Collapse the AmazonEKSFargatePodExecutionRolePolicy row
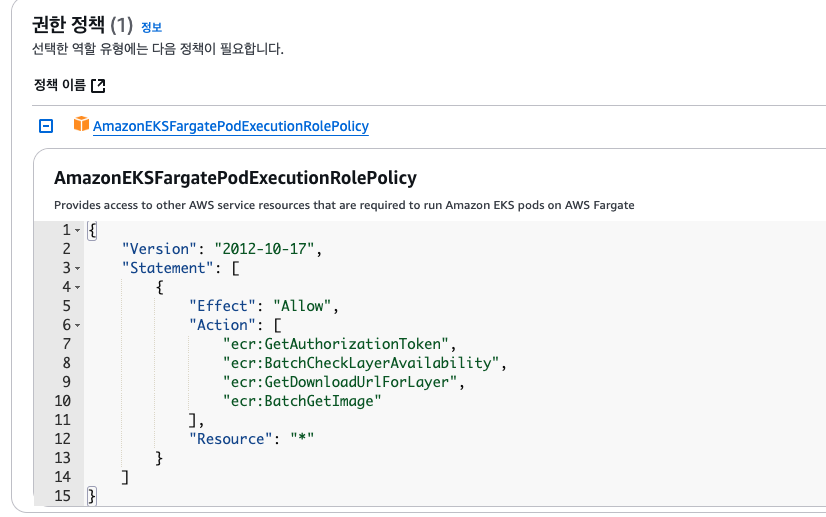Screen dimensions: 826x517 pos(46,126)
